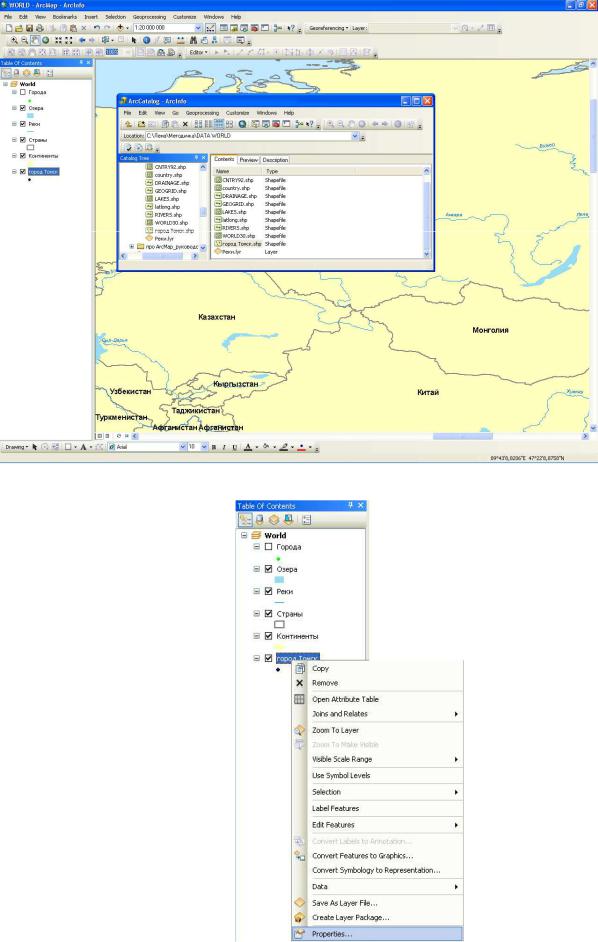Select the Identify tool in ArcMap
Image resolution: width=598 pixels, height=942 pixels.
[146, 40]
